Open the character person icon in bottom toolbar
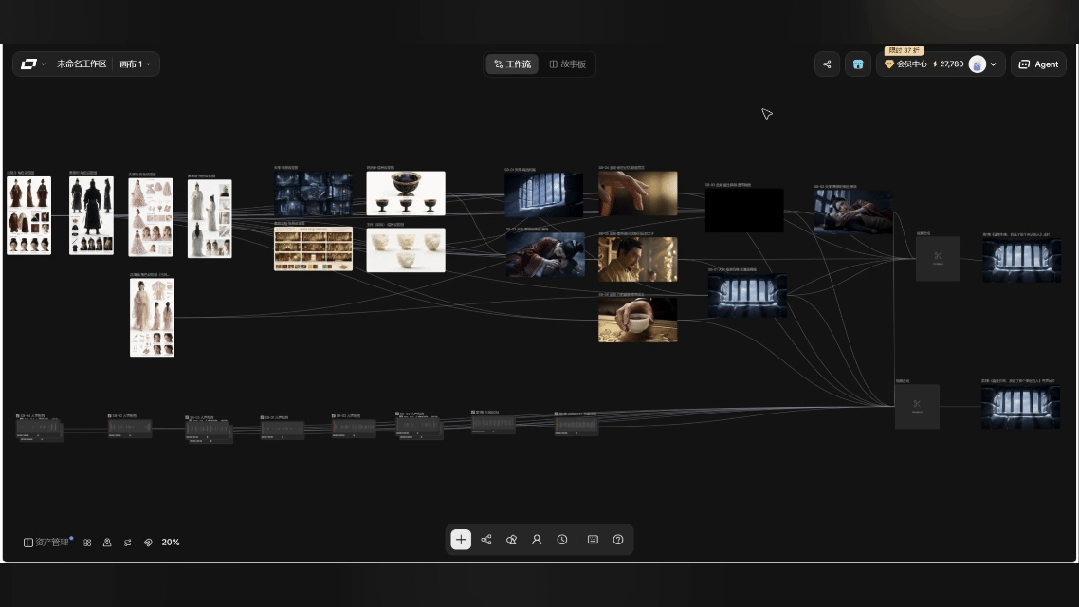 pos(537,540)
